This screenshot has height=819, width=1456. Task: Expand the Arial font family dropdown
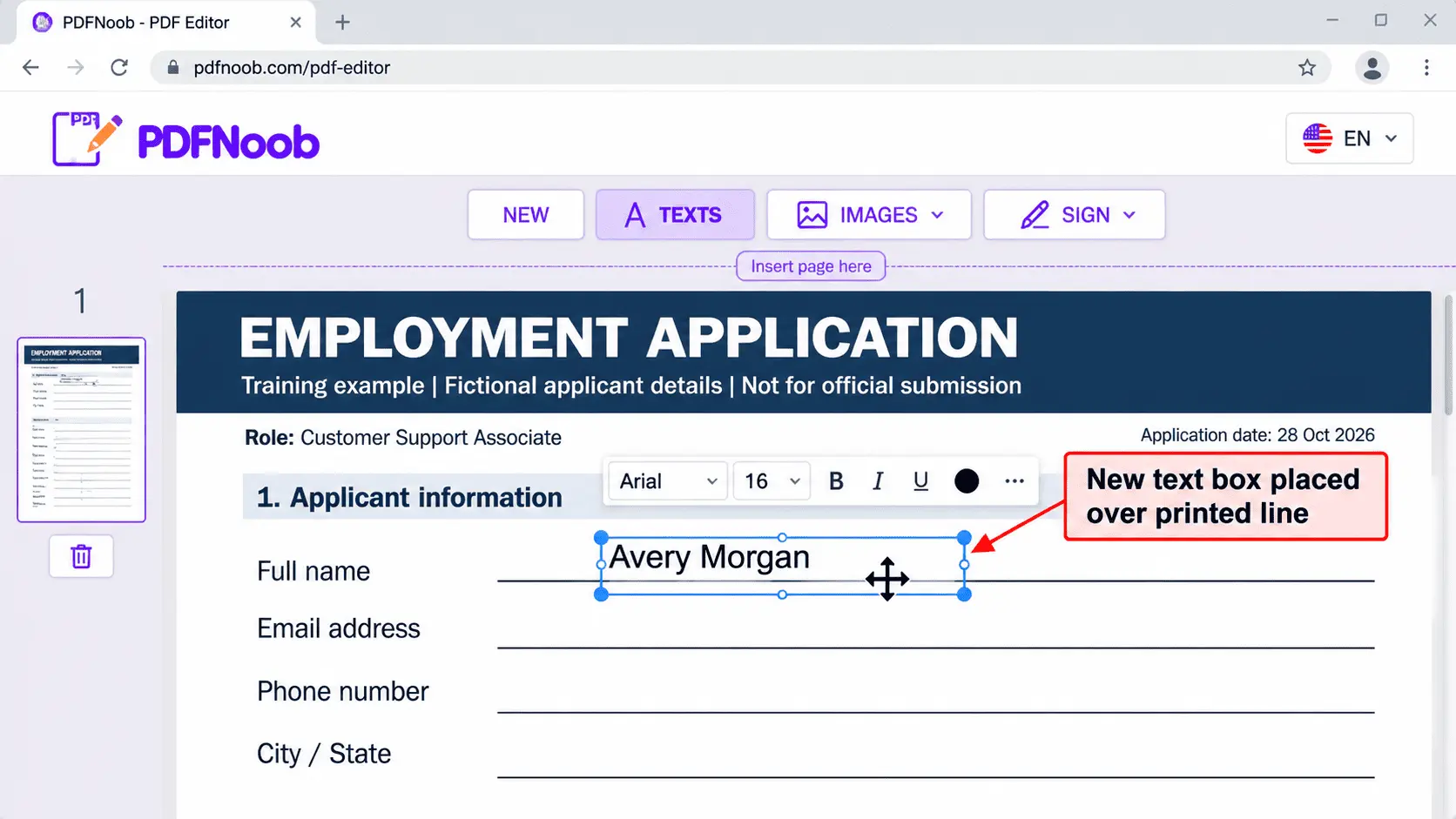668,481
